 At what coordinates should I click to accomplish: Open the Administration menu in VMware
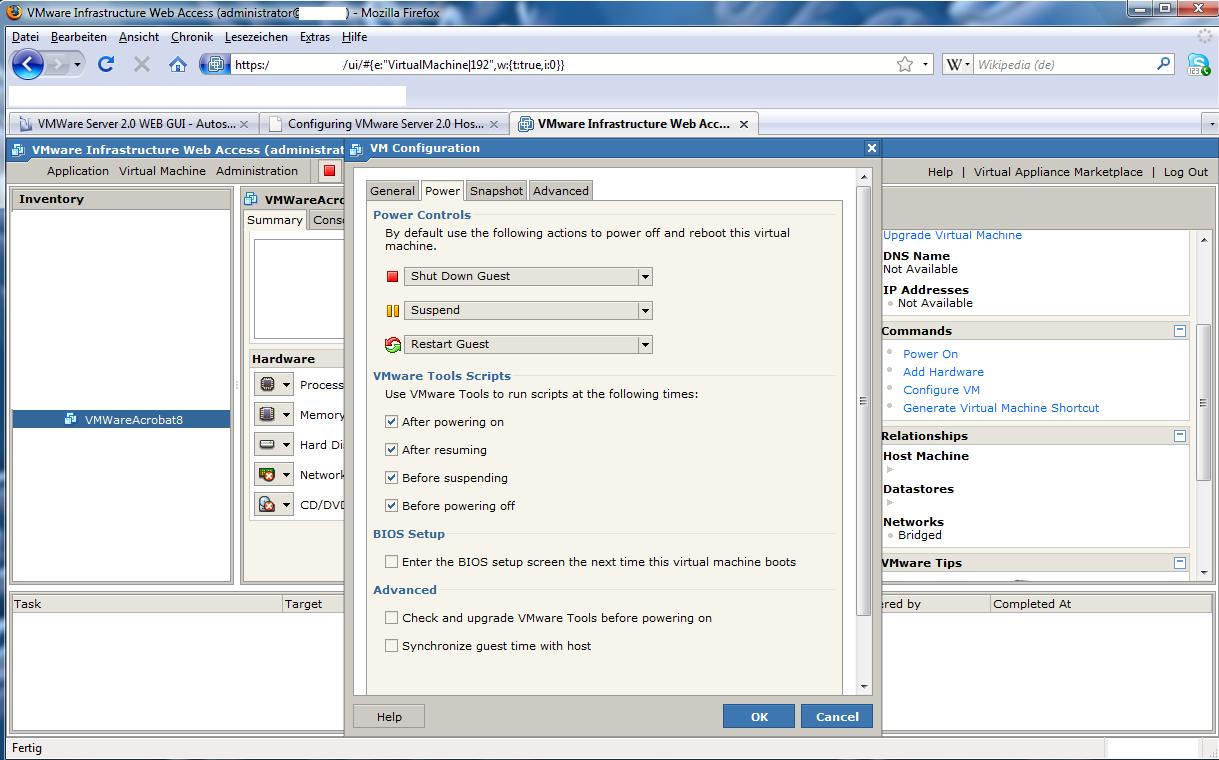257,171
